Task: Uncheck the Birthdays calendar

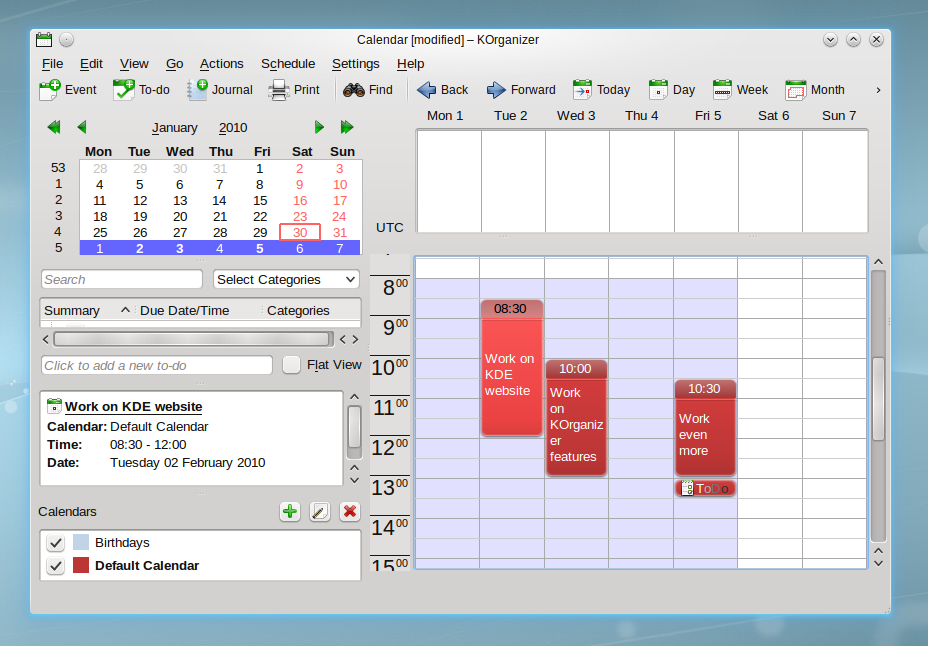Action: pos(56,542)
